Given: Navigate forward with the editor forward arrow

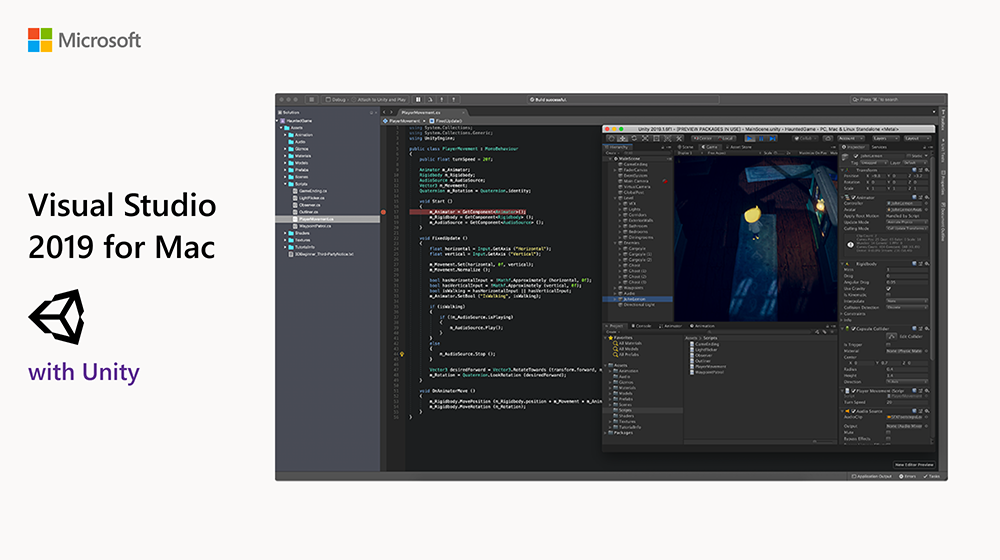Looking at the screenshot, I should pos(392,112).
